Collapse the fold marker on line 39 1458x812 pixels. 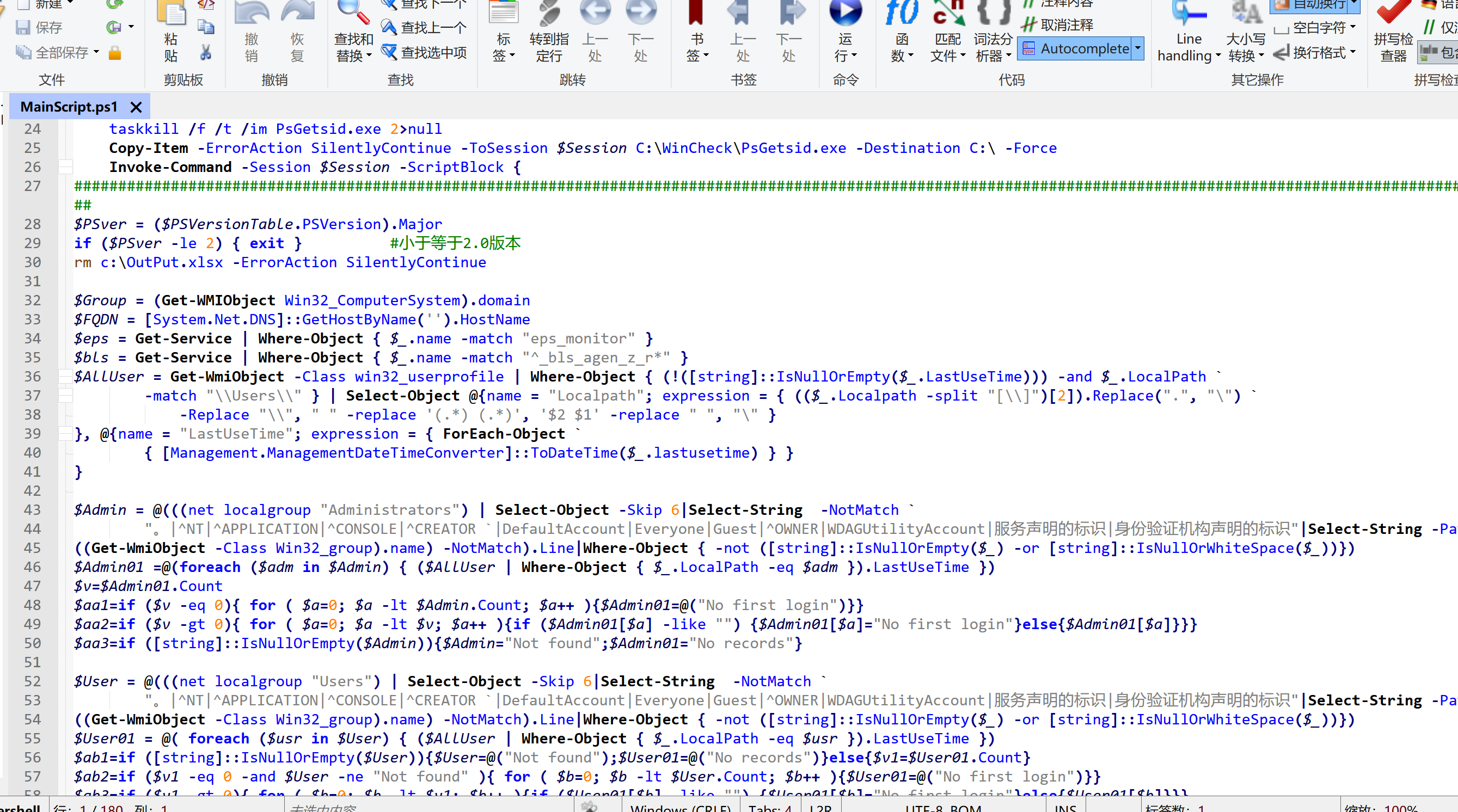(66, 433)
